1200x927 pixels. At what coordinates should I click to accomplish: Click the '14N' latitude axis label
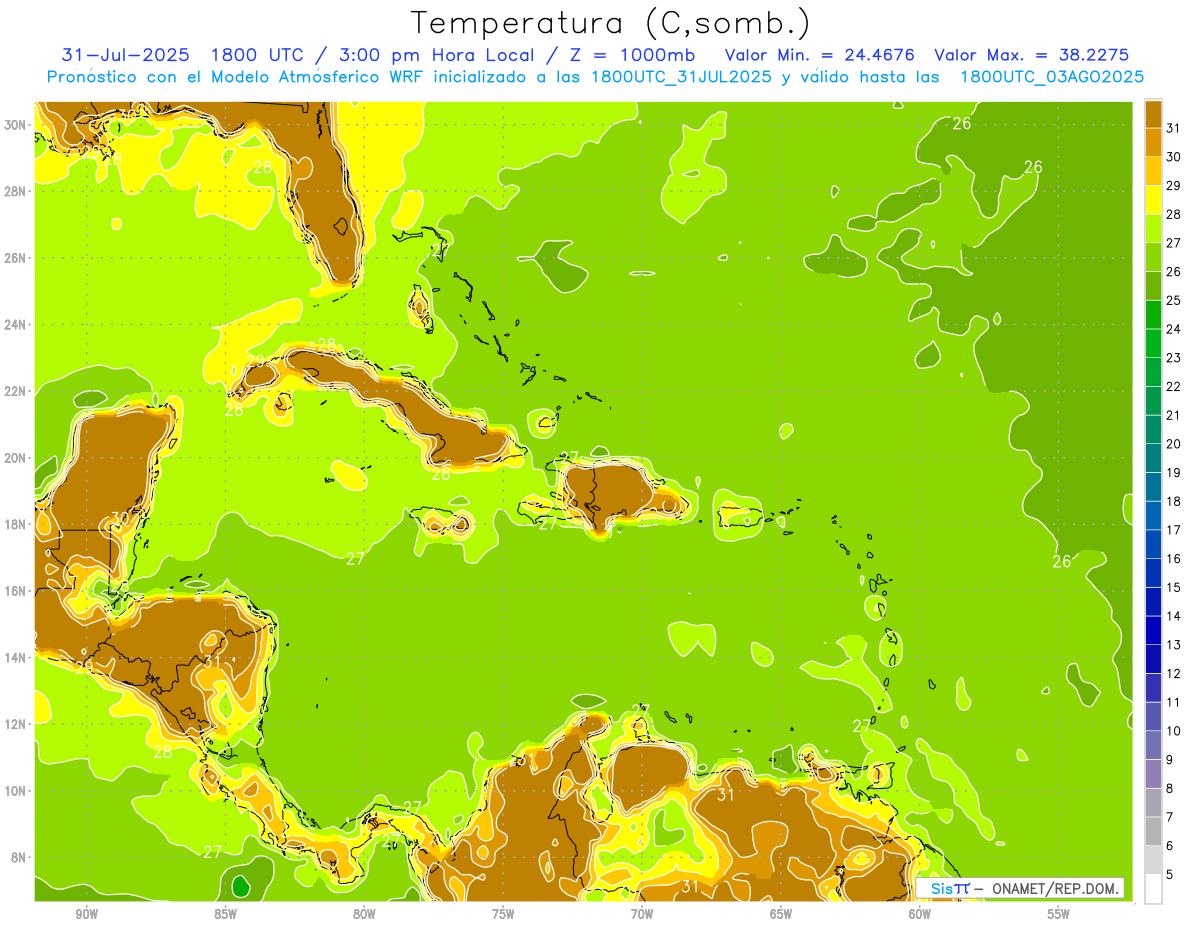coord(16,658)
